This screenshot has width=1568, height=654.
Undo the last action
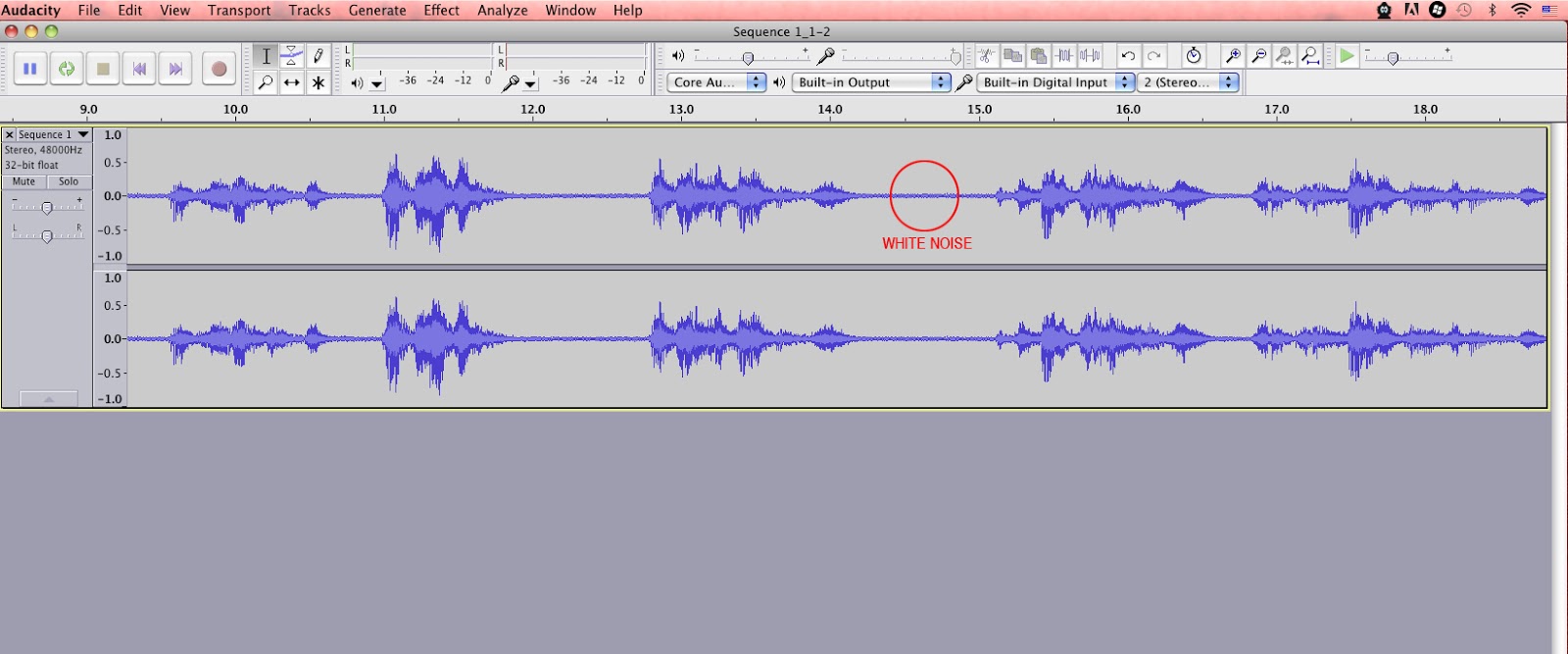point(1129,56)
